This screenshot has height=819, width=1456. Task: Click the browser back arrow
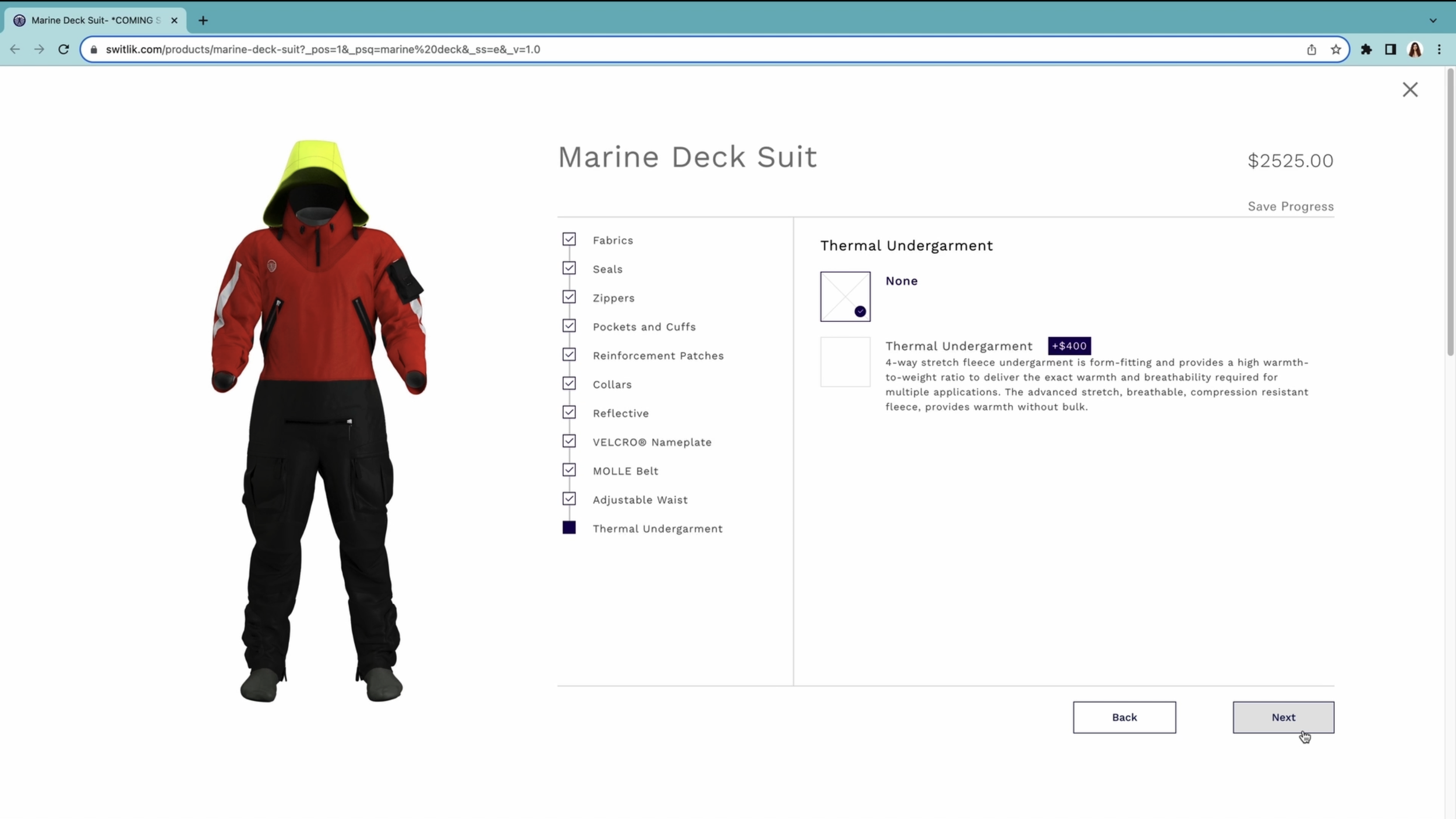click(x=15, y=49)
